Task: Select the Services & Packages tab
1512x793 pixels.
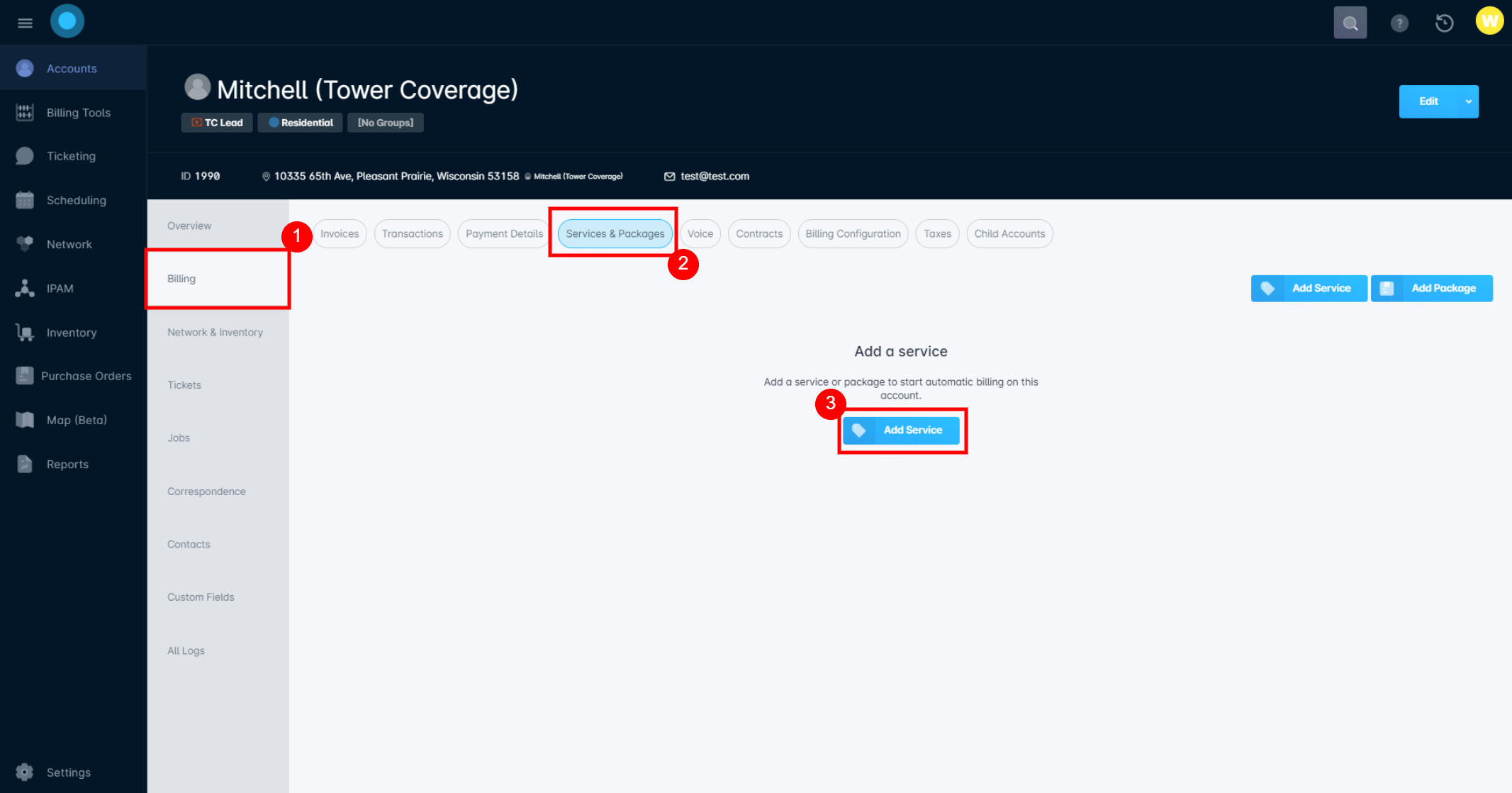Action: click(x=615, y=234)
